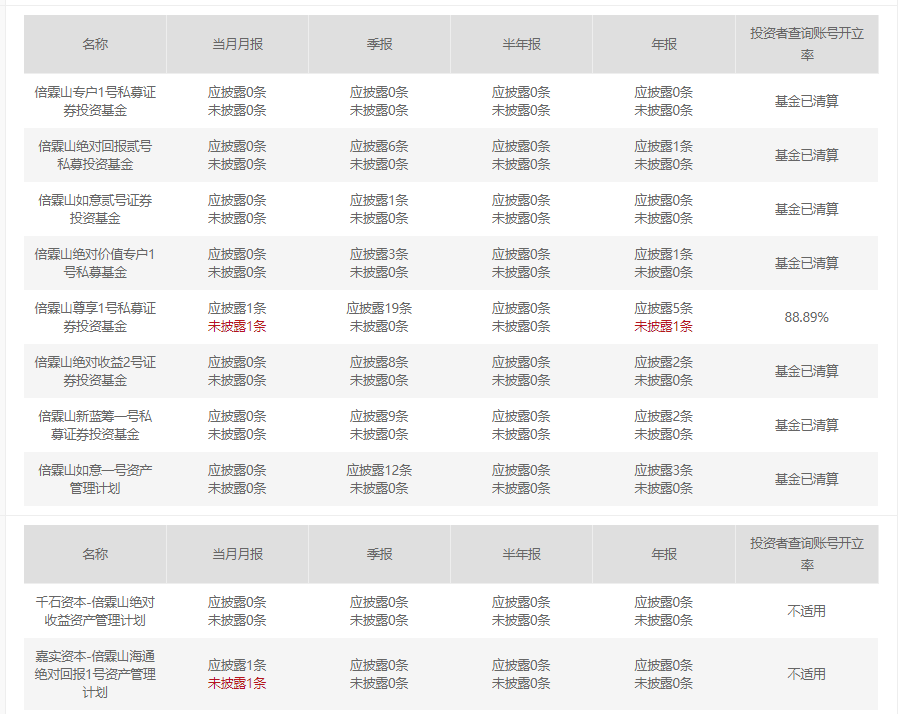Click fund name 倍霖山如意贰号证券投资基金
The height and width of the screenshot is (714, 905).
[x=95, y=209]
